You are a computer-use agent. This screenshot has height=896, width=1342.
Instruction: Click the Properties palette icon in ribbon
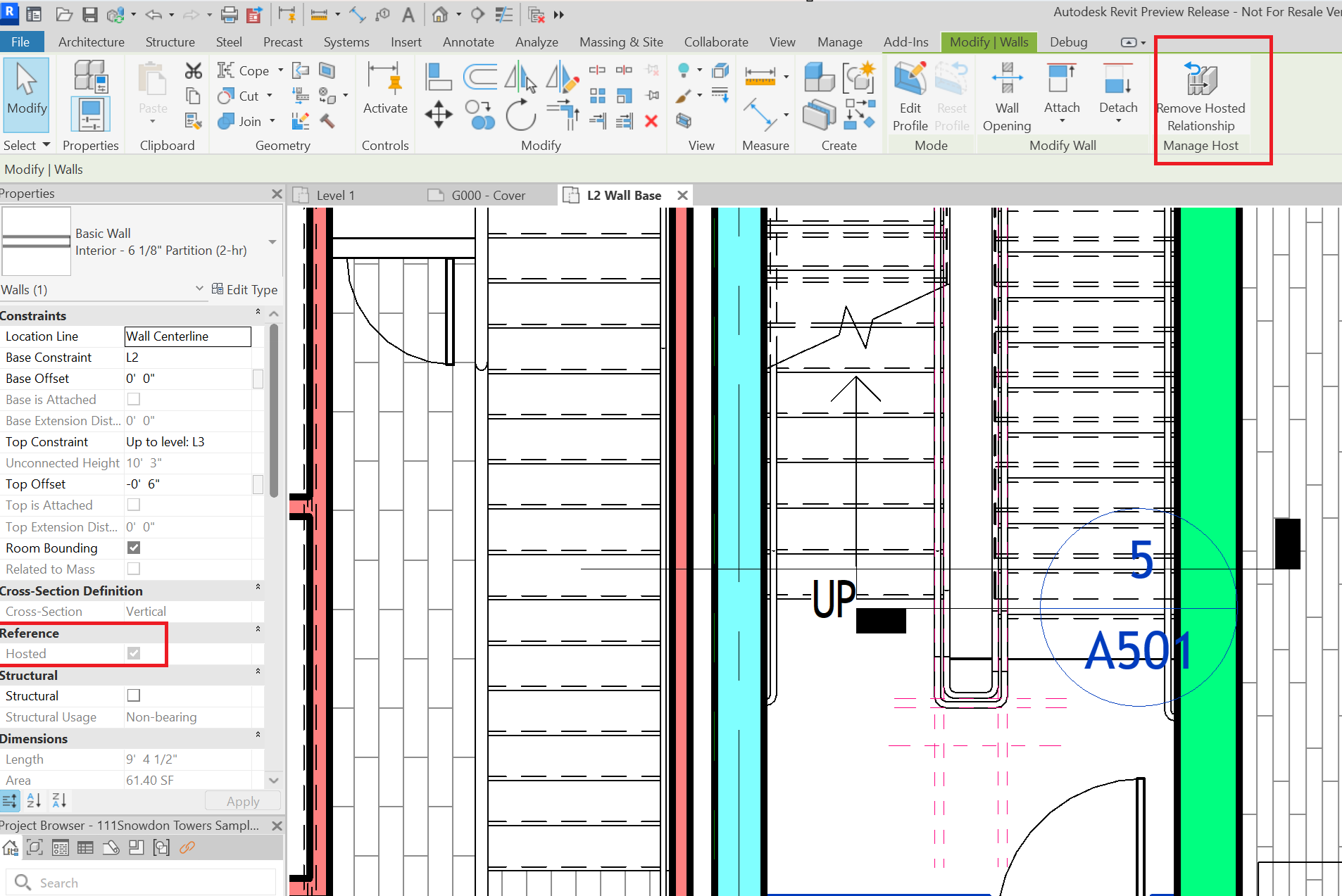(x=91, y=114)
